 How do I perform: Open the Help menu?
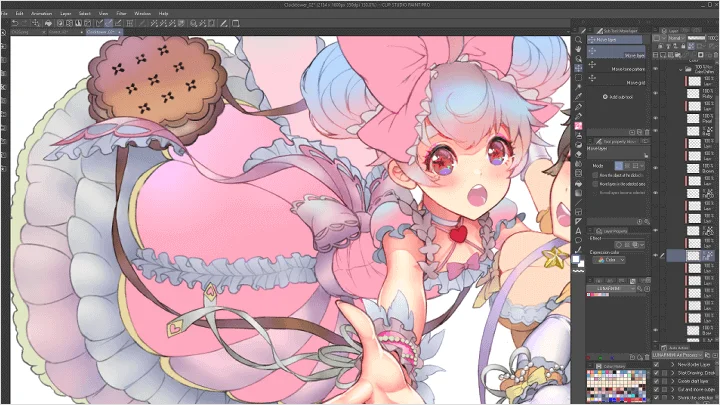[x=163, y=13]
